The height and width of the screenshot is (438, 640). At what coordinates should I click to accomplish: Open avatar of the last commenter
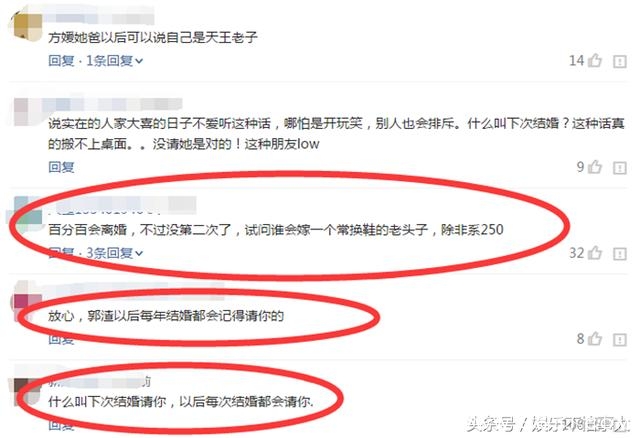pyautogui.click(x=28, y=391)
